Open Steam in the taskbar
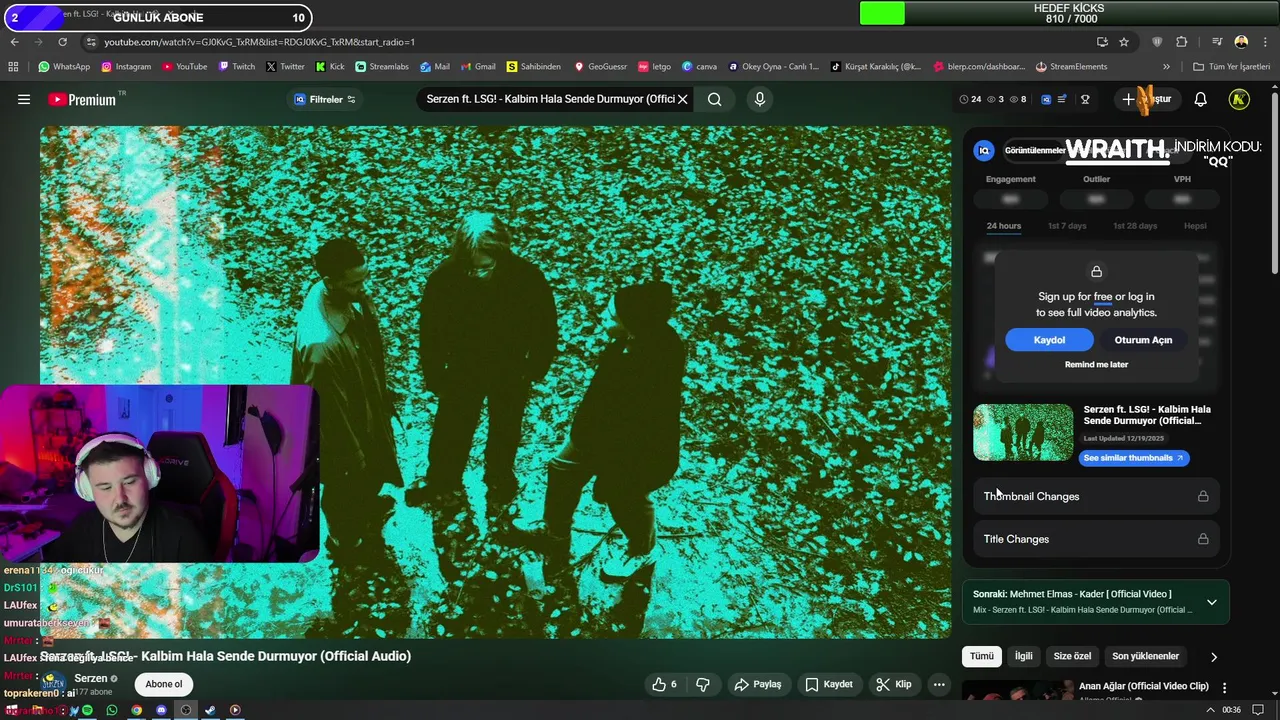Viewport: 1280px width, 720px height. click(x=210, y=710)
